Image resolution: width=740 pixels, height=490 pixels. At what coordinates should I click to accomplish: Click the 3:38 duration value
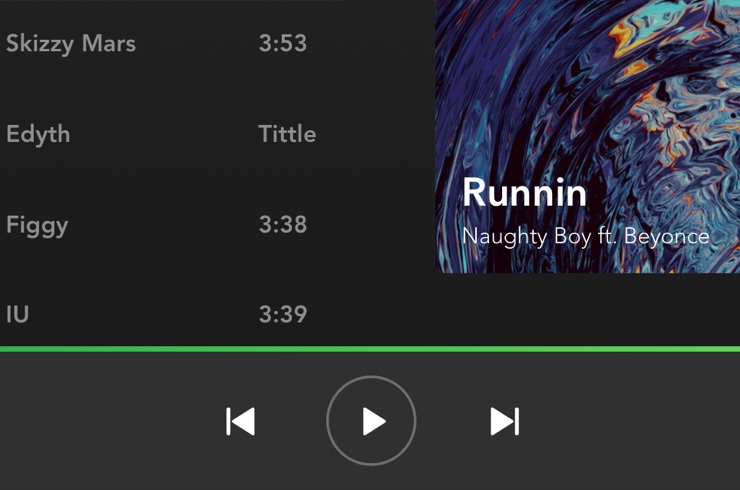pos(283,224)
